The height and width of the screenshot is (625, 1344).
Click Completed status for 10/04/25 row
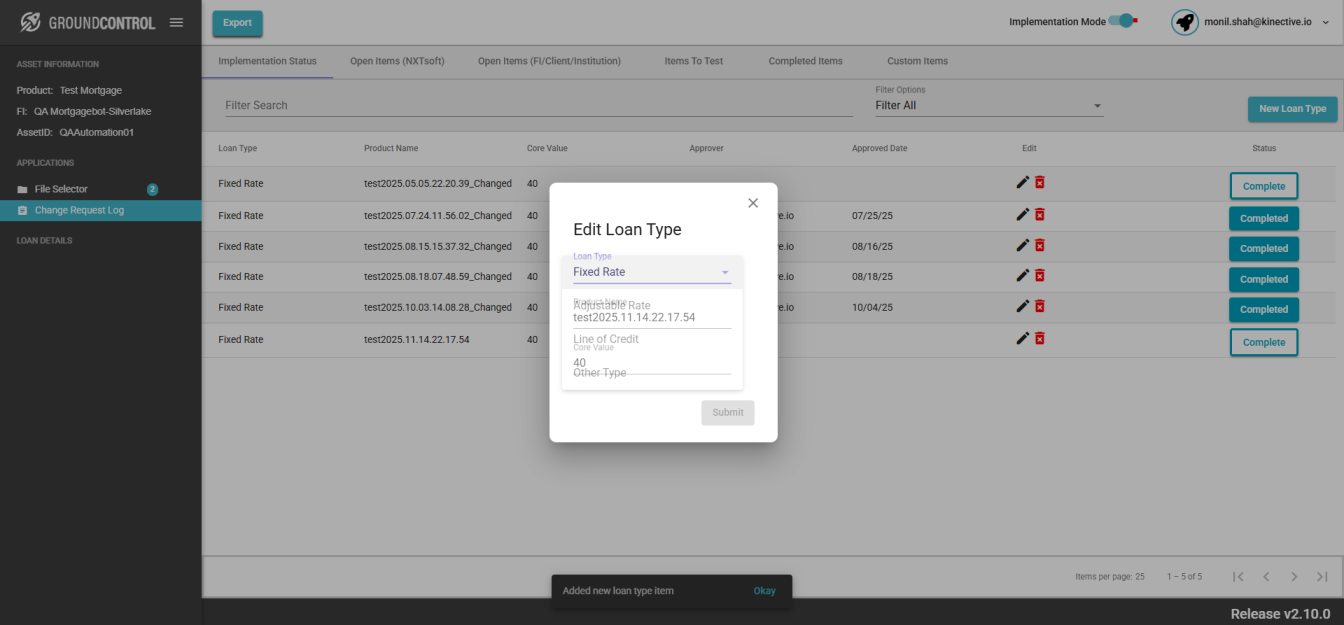(1264, 309)
